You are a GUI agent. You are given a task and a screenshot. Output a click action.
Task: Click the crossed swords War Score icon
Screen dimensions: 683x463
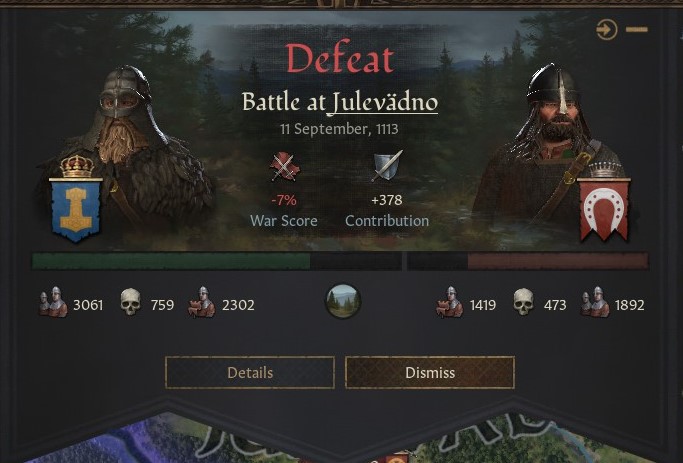284,166
